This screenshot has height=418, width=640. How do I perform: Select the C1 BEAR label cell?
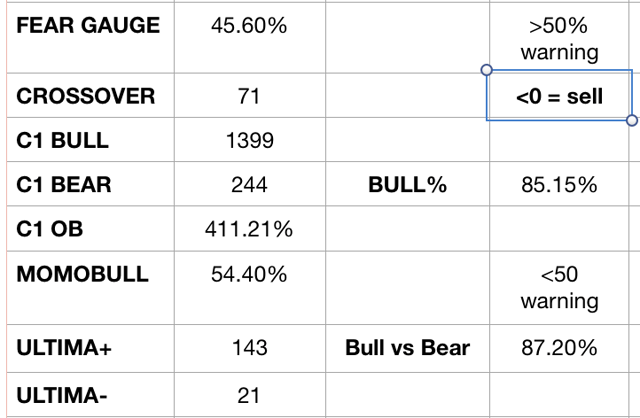click(x=91, y=184)
